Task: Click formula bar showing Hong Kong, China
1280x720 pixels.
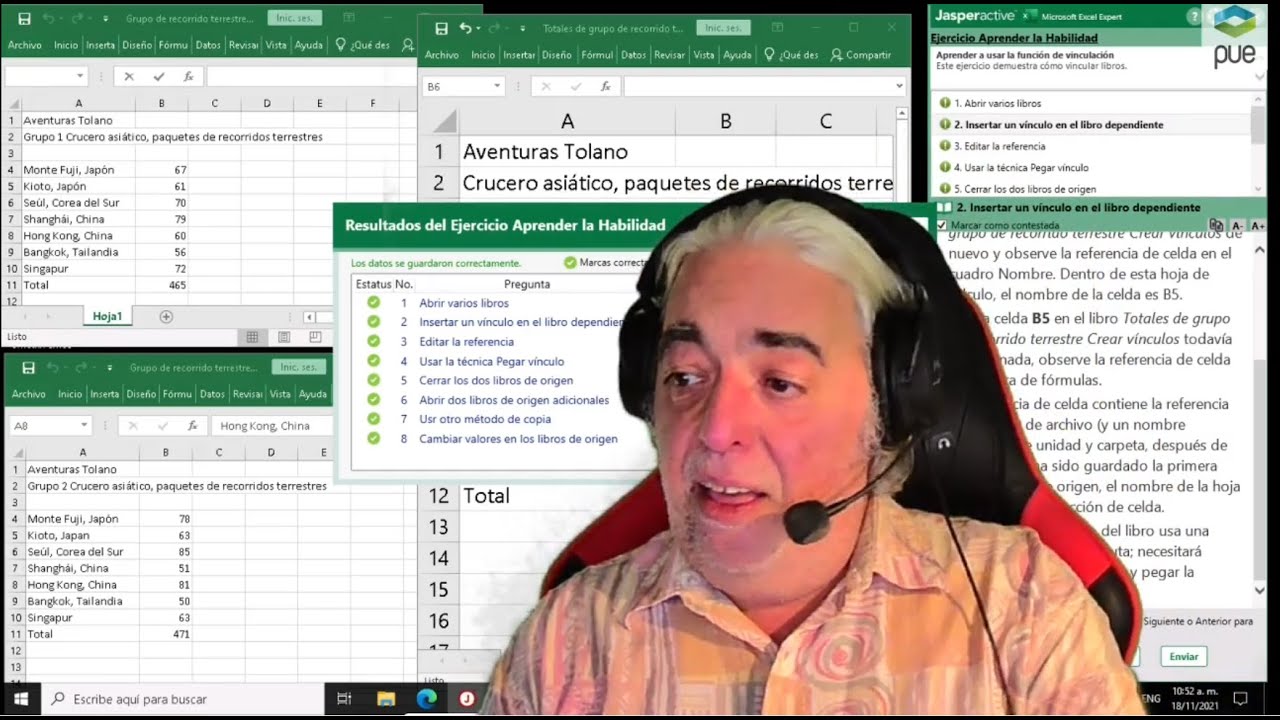Action: pyautogui.click(x=272, y=426)
